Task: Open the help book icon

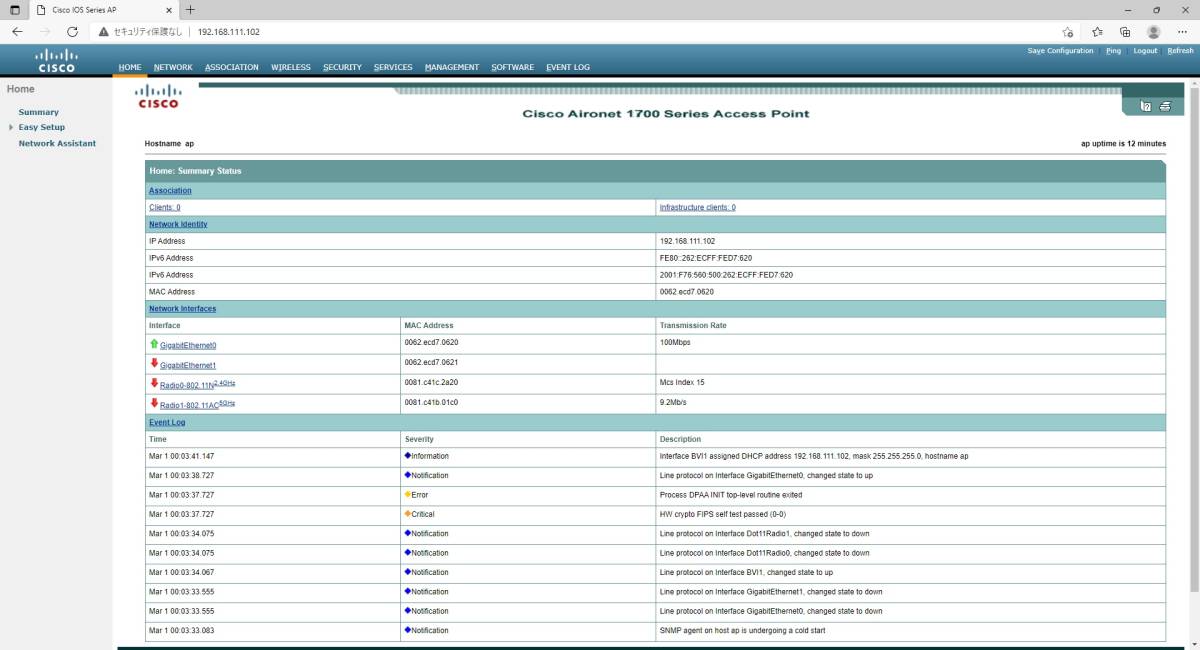Action: coord(1146,106)
